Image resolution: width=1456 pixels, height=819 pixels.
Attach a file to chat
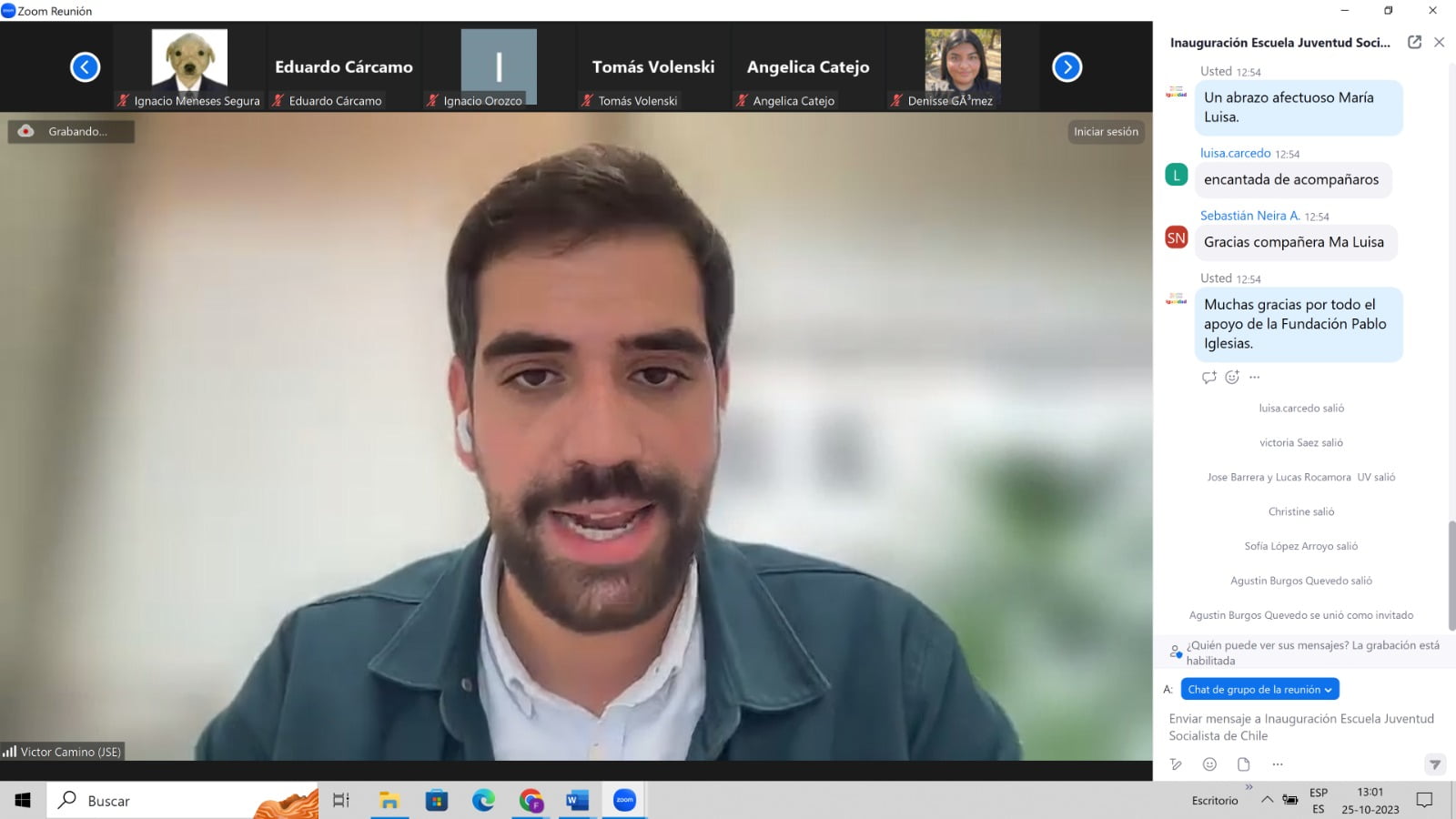pyautogui.click(x=1243, y=764)
